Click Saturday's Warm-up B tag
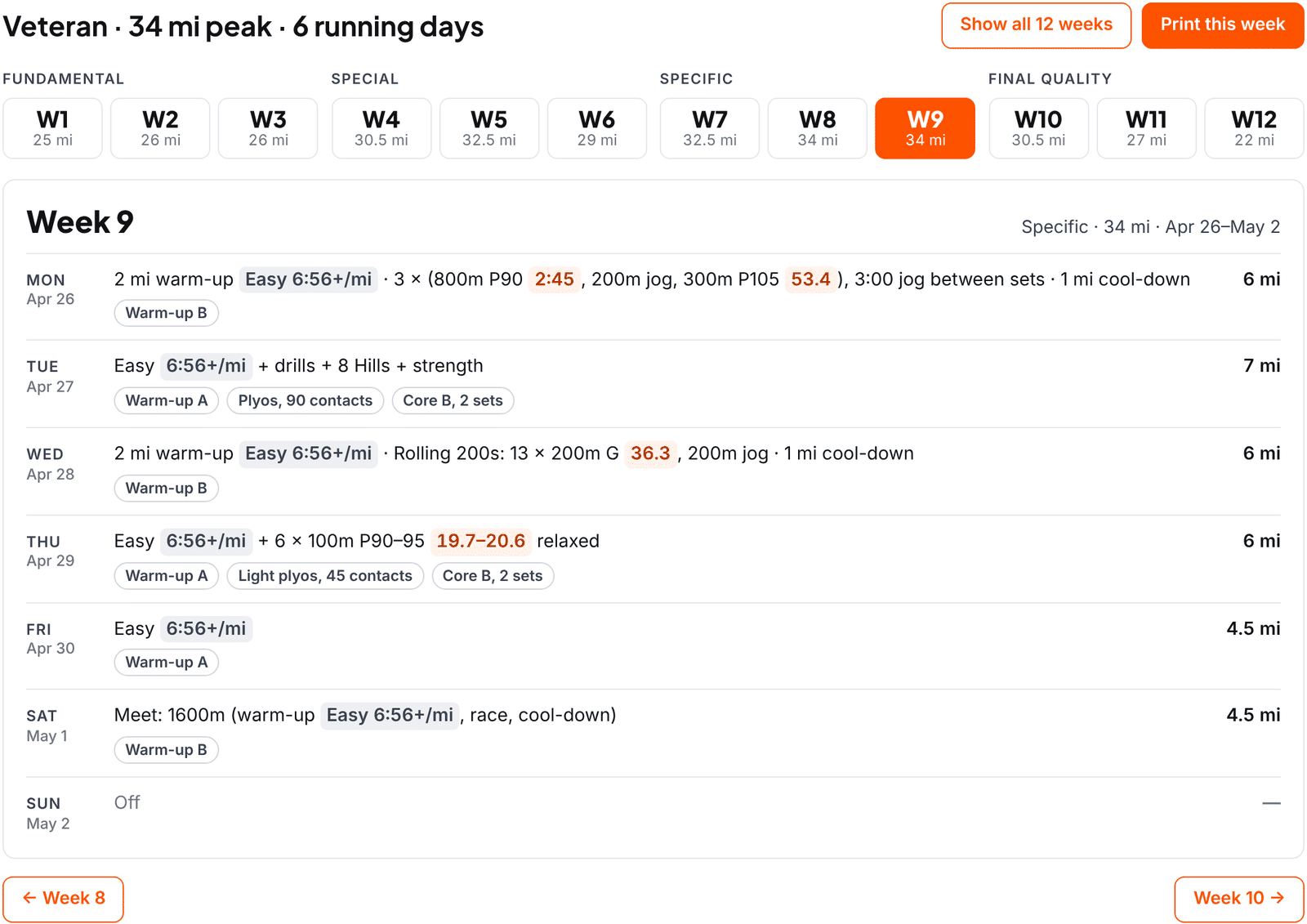This screenshot has height=924, width=1307. point(167,750)
